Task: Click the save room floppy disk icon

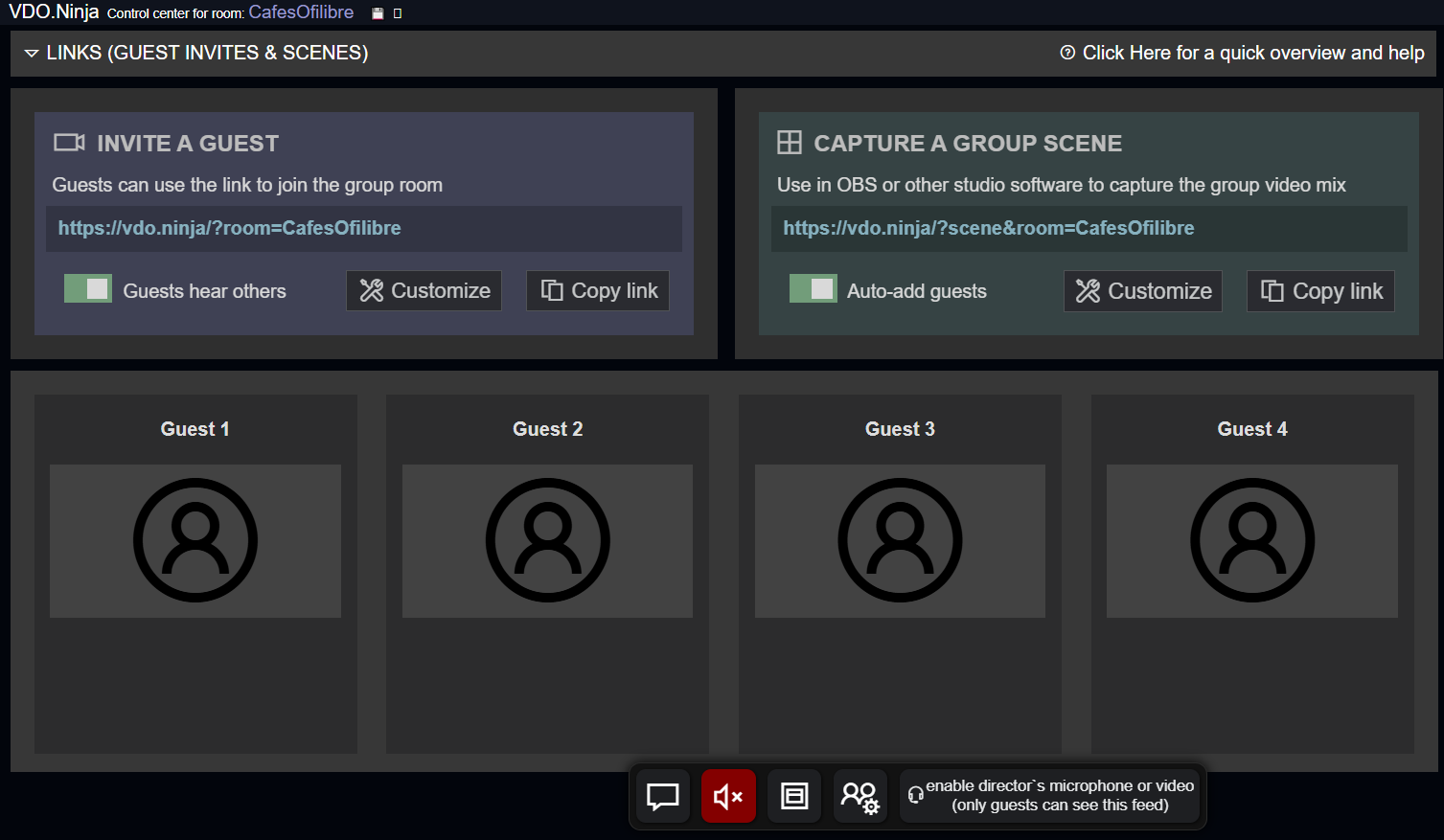Action: pyautogui.click(x=378, y=13)
